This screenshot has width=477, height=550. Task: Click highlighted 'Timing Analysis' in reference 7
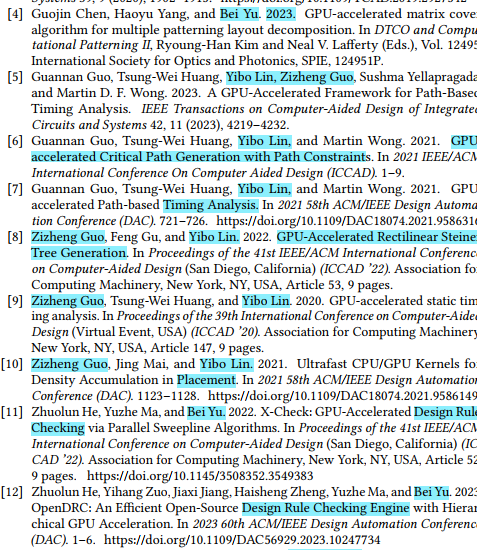click(211, 205)
